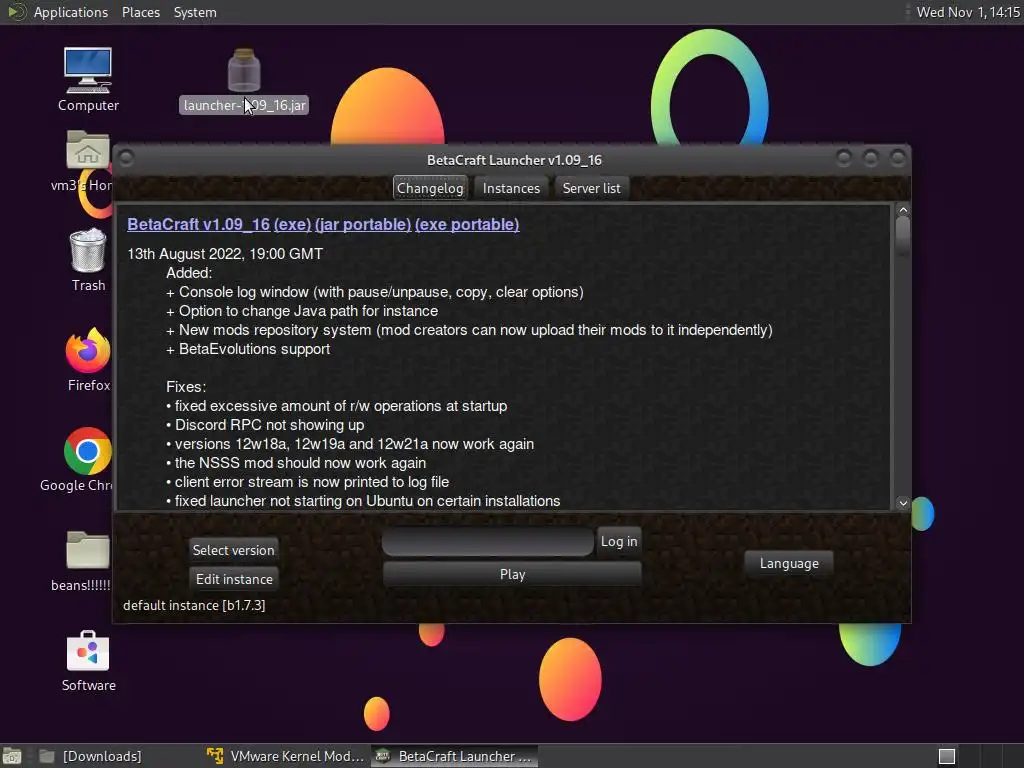The image size is (1024, 768).
Task: Minimize the BetaCraft Launcher window
Action: 844,158
